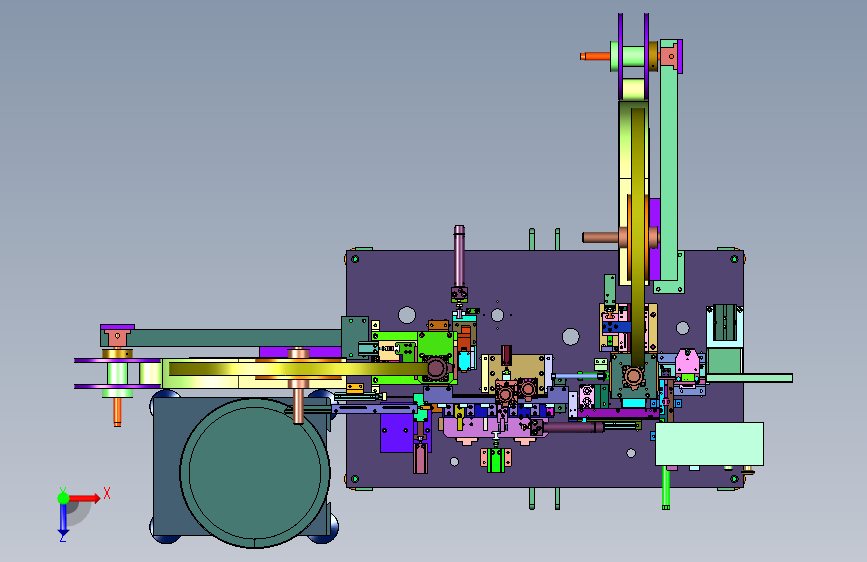This screenshot has height=562, width=867.
Task: Select the dark slate feeder base box
Action: pos(166,465)
